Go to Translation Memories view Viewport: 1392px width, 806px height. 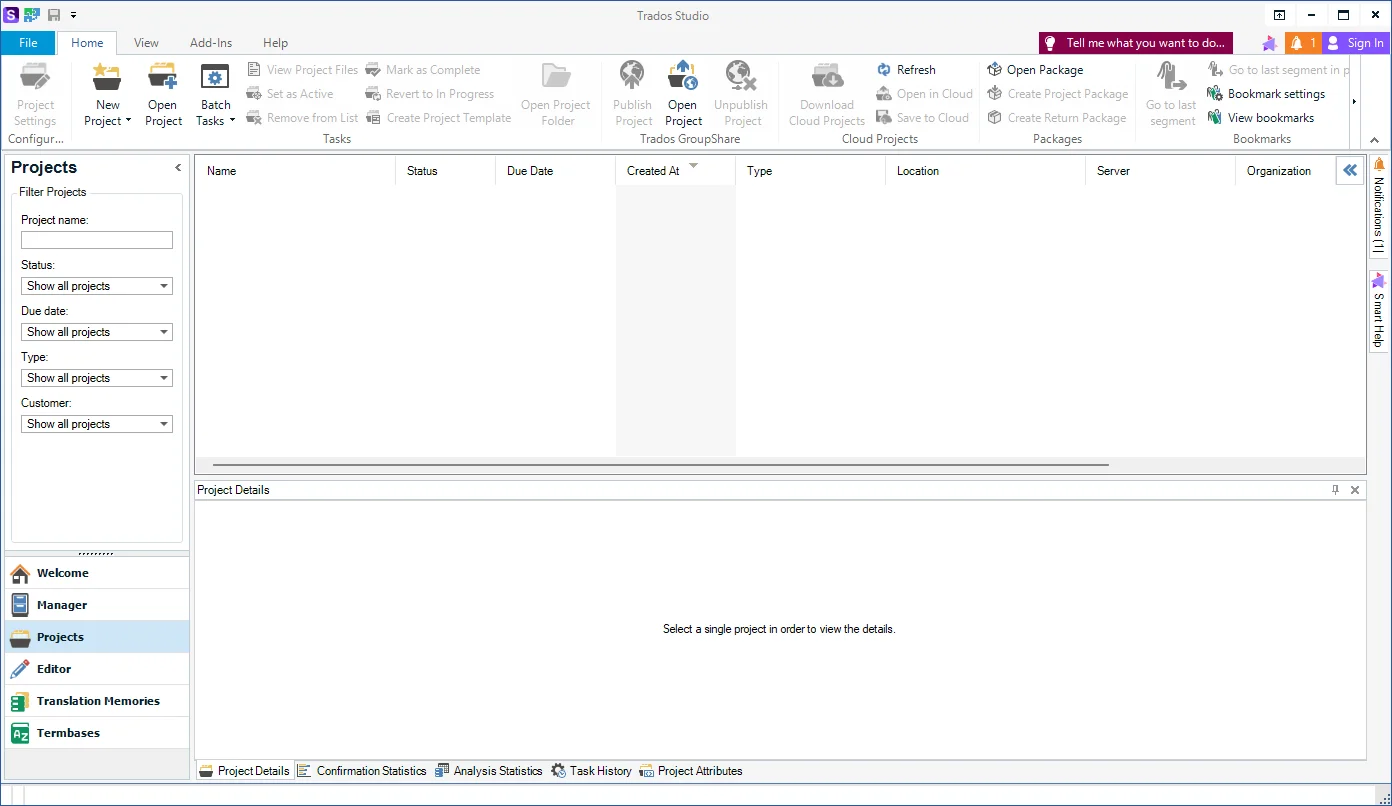coord(97,701)
